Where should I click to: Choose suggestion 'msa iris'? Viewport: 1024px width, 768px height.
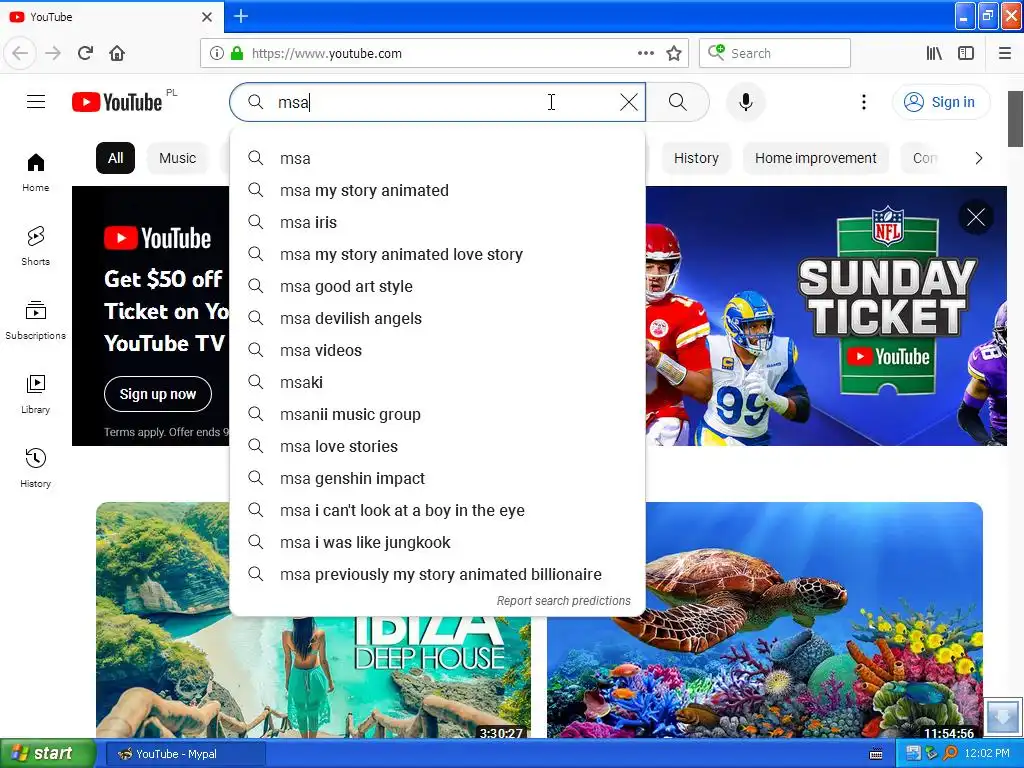pos(438,222)
